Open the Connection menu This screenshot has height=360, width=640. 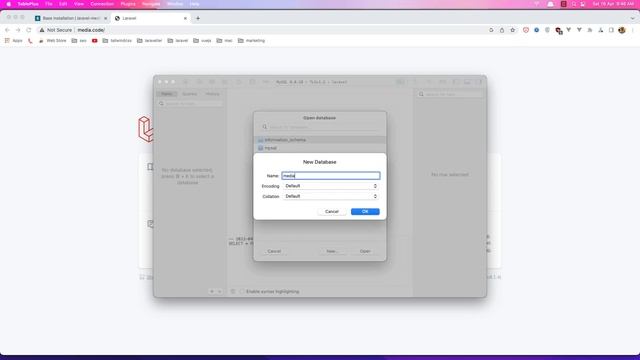102,4
